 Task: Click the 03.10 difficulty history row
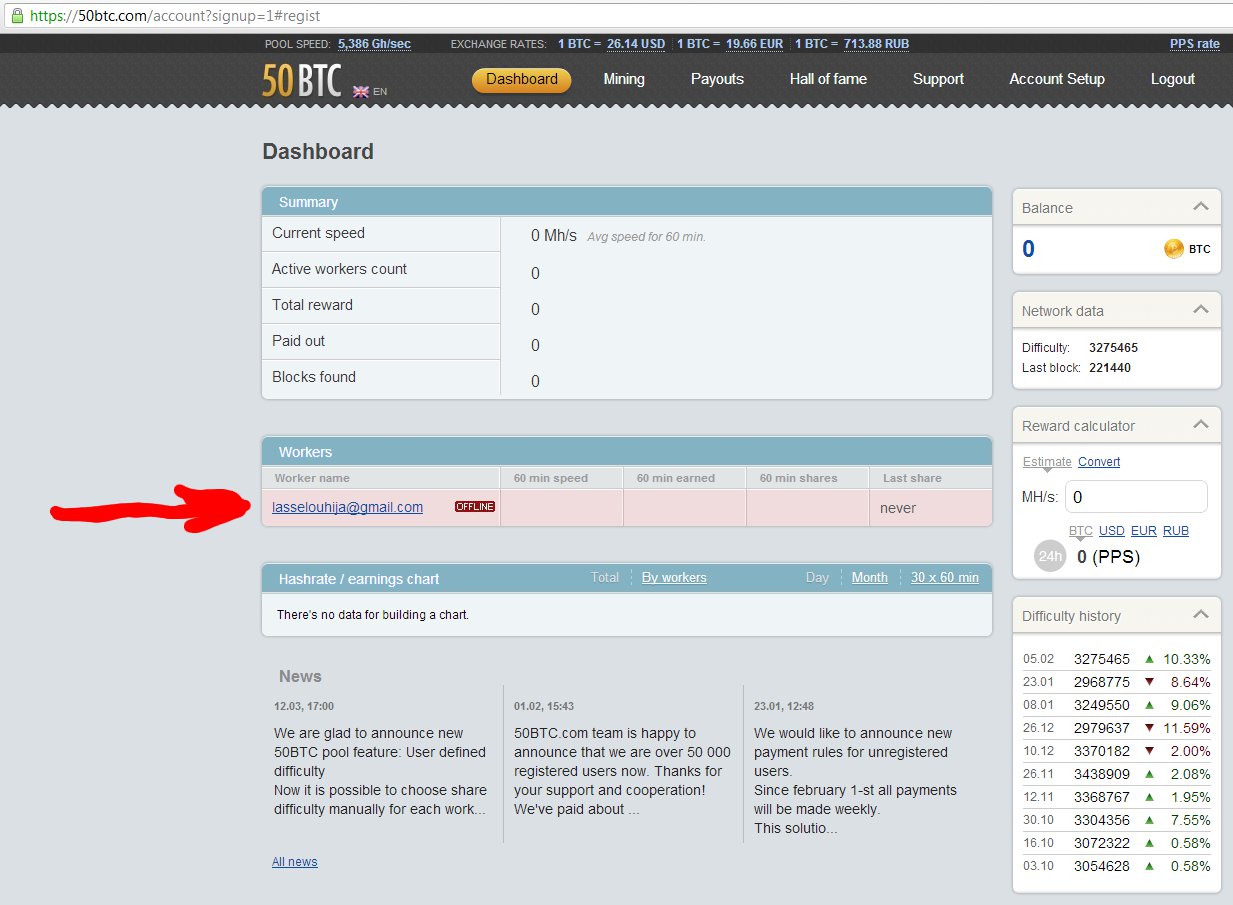(1116, 866)
